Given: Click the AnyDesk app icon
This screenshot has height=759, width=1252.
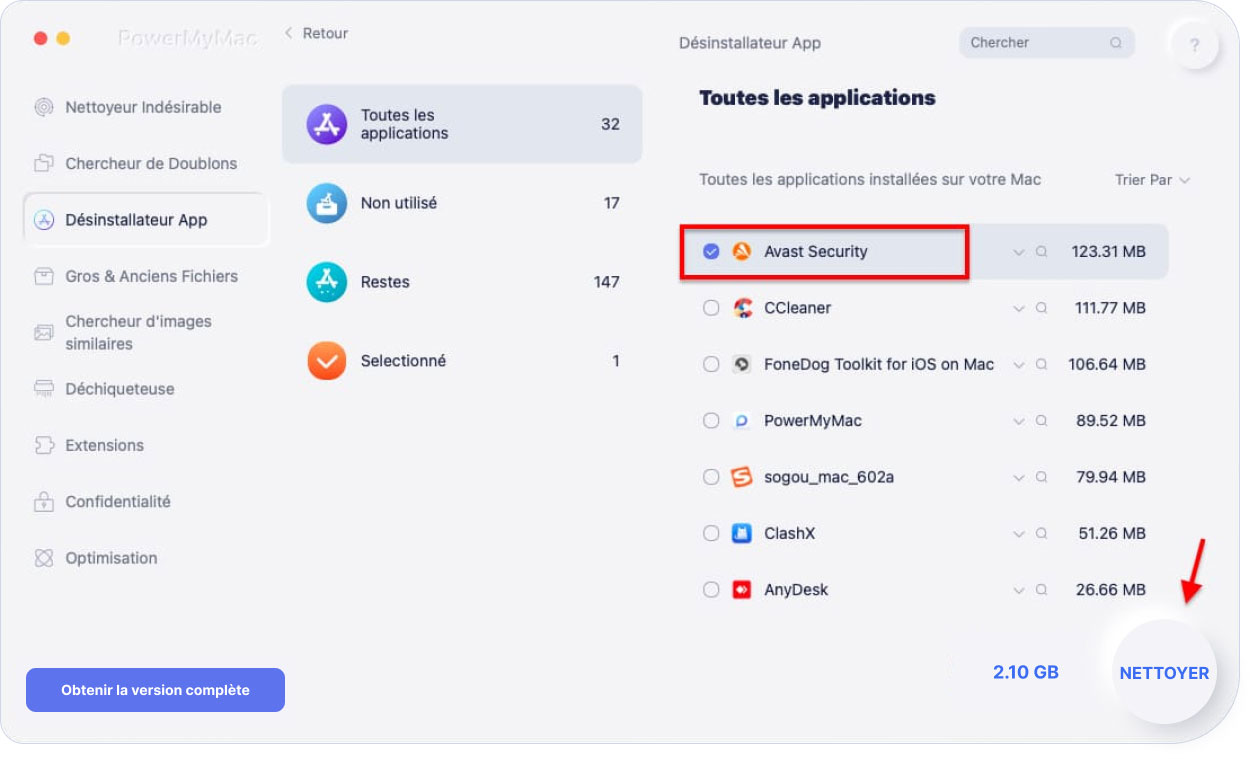Looking at the screenshot, I should click(x=741, y=590).
